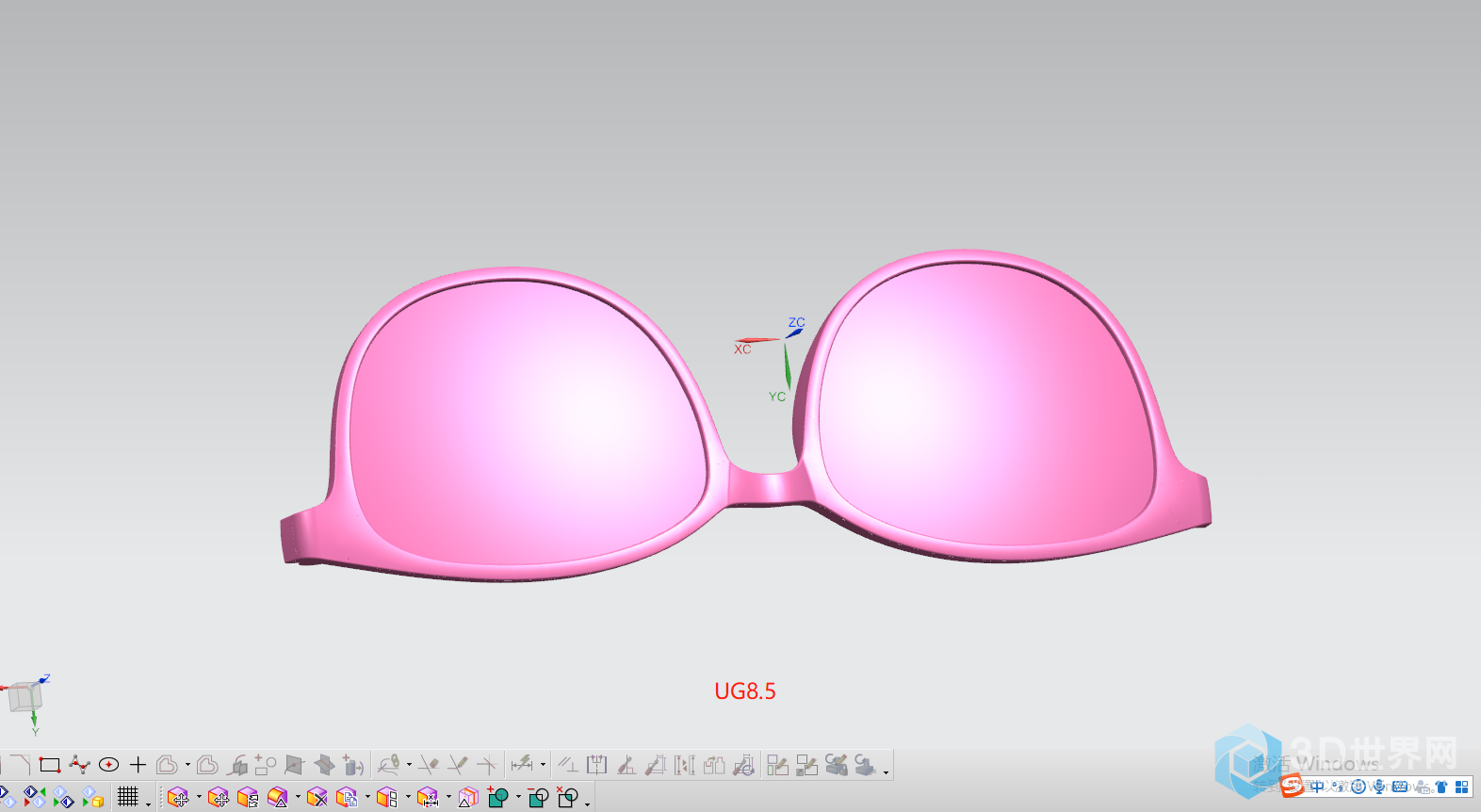
Task: Click the Project Curve cylinder icon
Action: (353, 765)
